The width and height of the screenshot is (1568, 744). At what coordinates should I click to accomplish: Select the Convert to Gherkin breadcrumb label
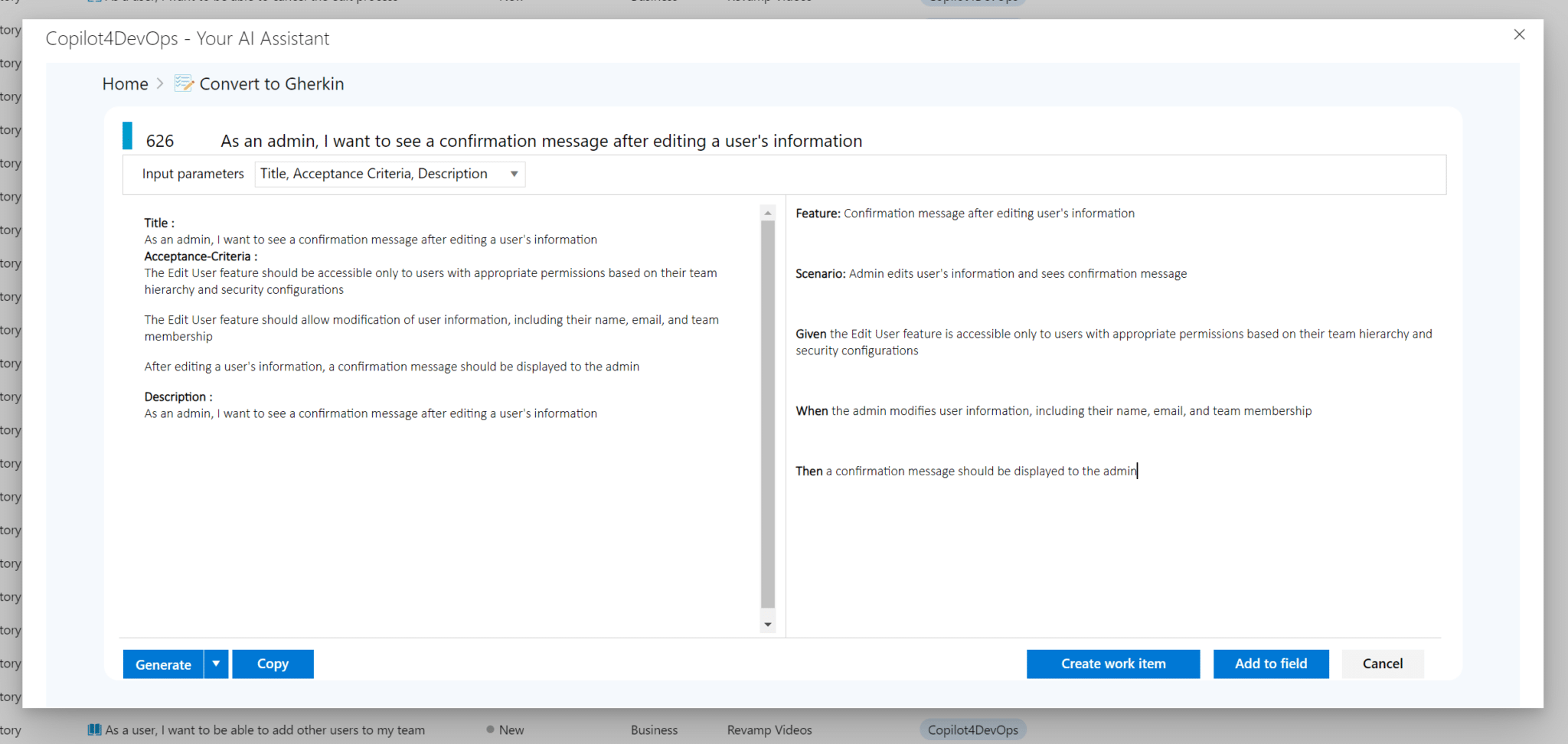[271, 83]
